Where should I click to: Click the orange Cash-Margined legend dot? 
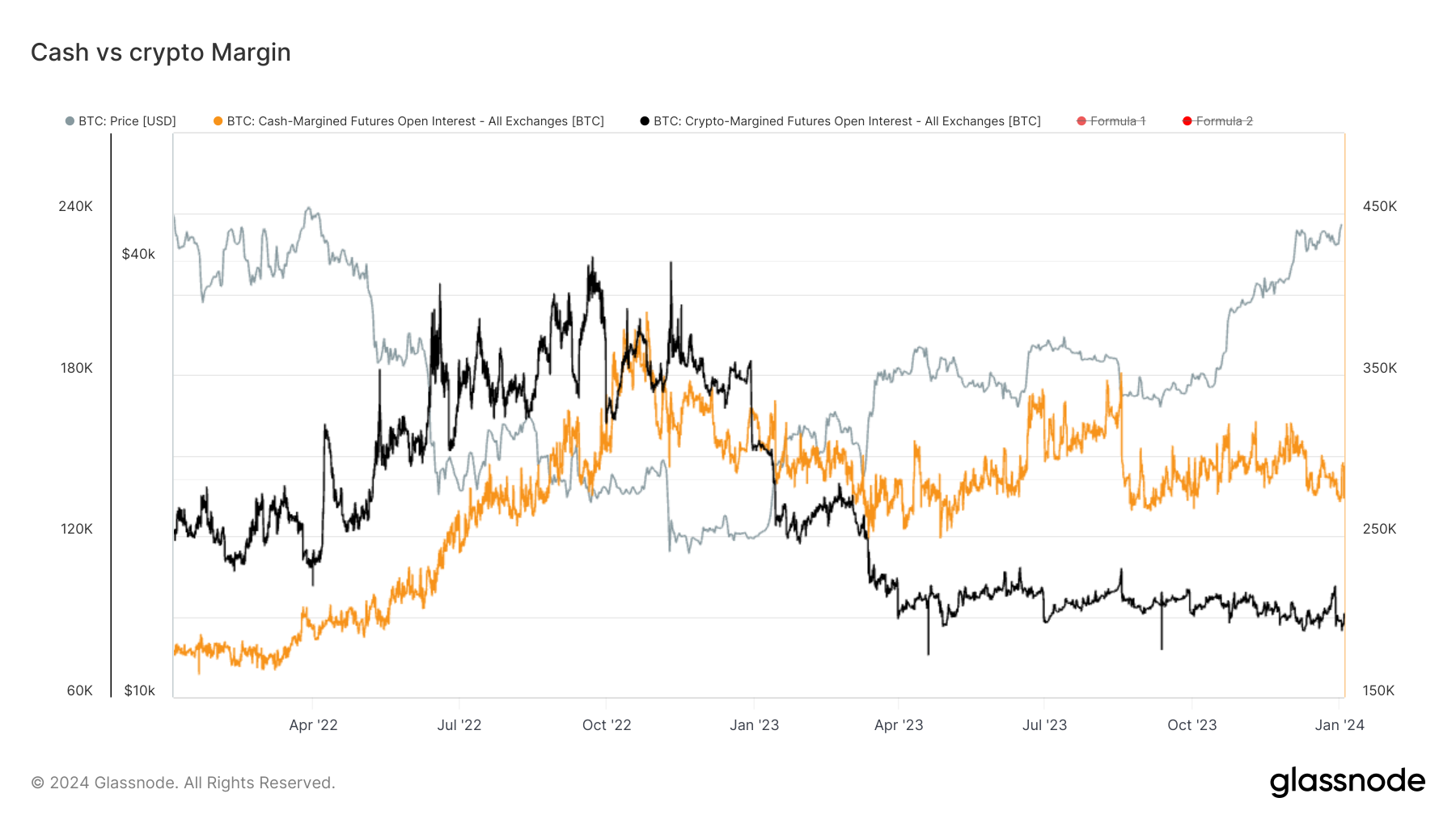[x=218, y=121]
